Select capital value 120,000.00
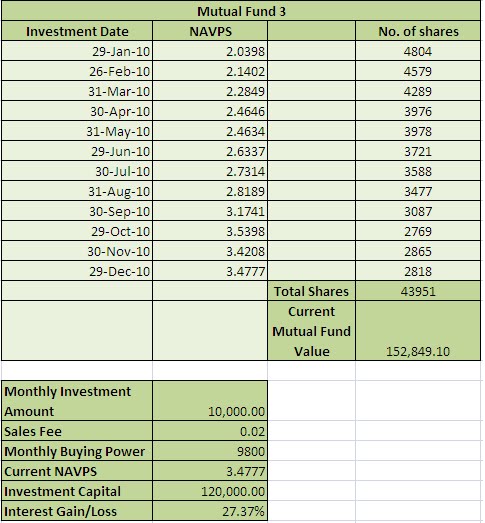485x523 pixels. 210,491
